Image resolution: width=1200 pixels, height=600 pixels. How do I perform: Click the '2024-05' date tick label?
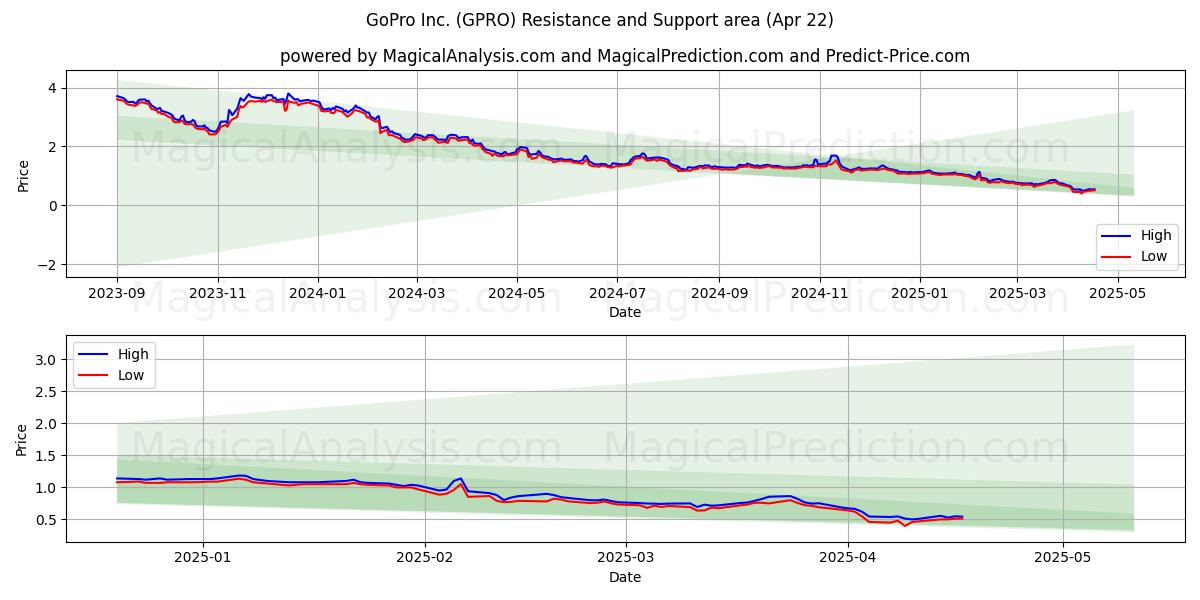(x=517, y=294)
